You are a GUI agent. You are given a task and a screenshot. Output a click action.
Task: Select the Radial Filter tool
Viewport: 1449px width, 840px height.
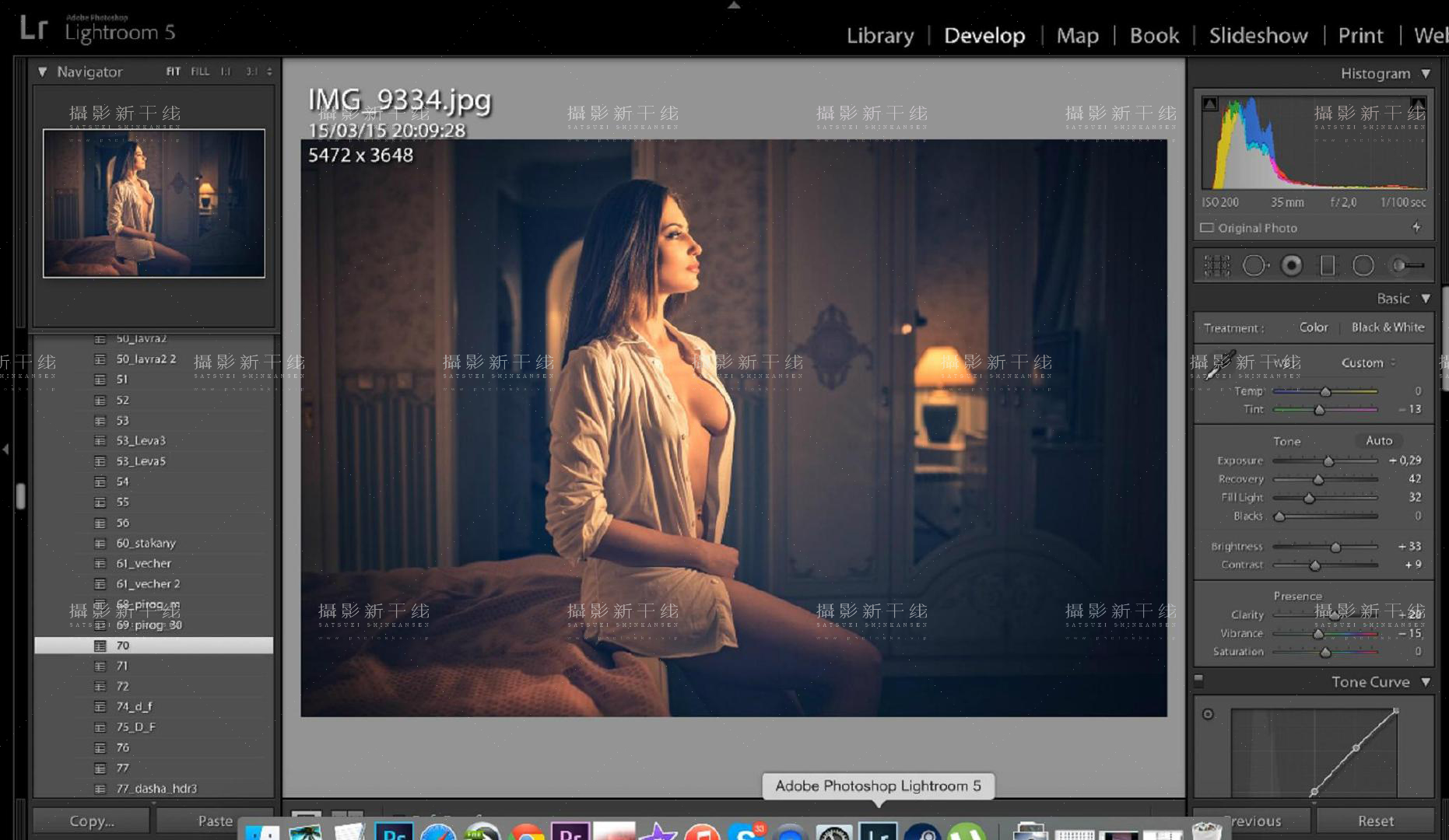1363,266
